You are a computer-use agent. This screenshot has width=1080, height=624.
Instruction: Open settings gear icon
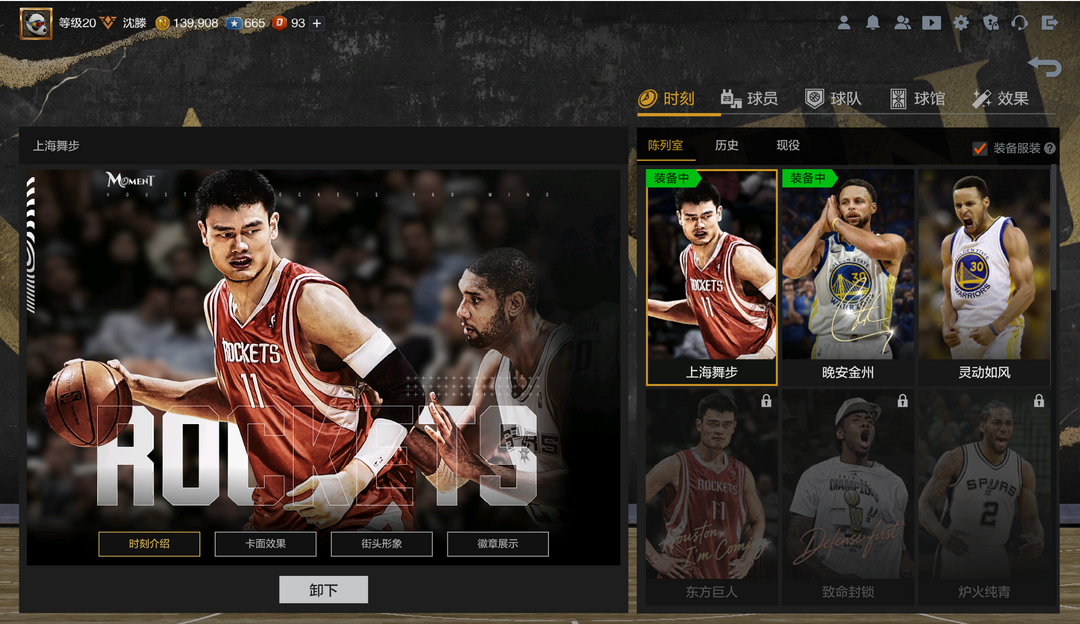point(961,23)
